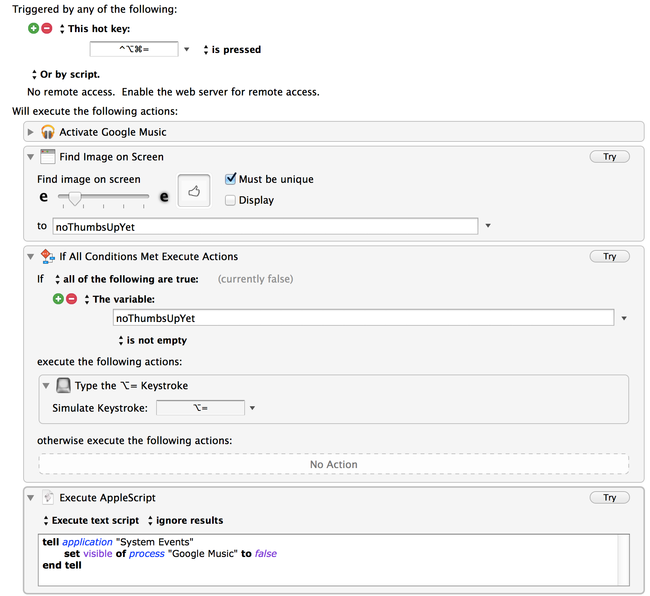
Task: Click the thumbs-up image well
Action: 194,190
